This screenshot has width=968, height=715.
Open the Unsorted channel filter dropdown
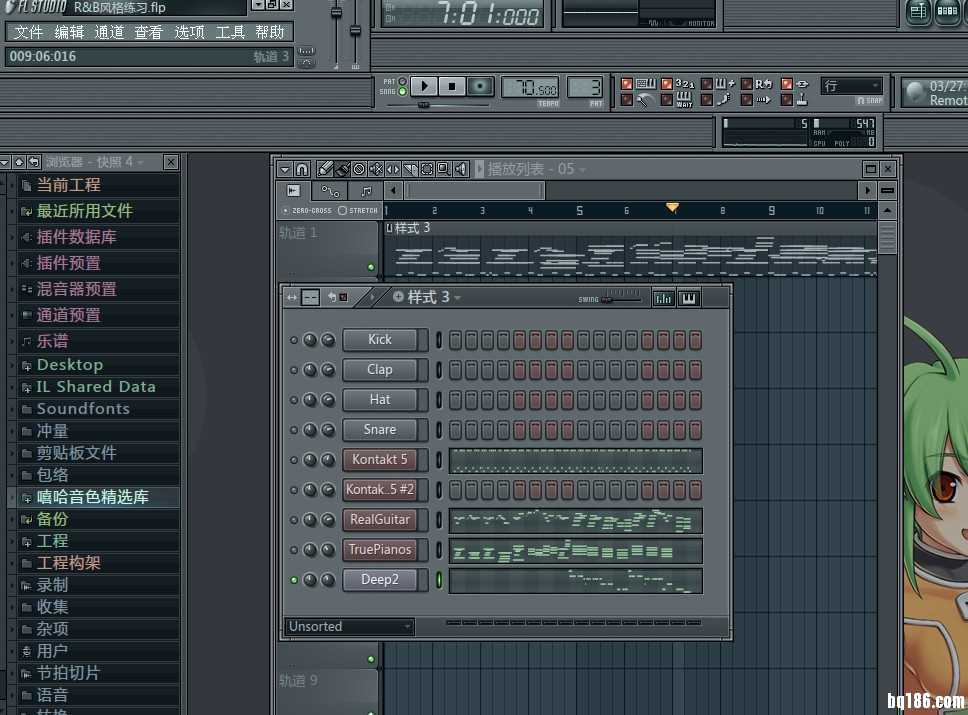pyautogui.click(x=349, y=627)
